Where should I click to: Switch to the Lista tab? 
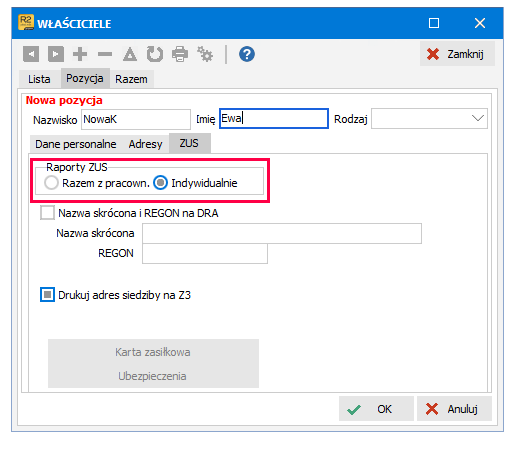[39, 79]
